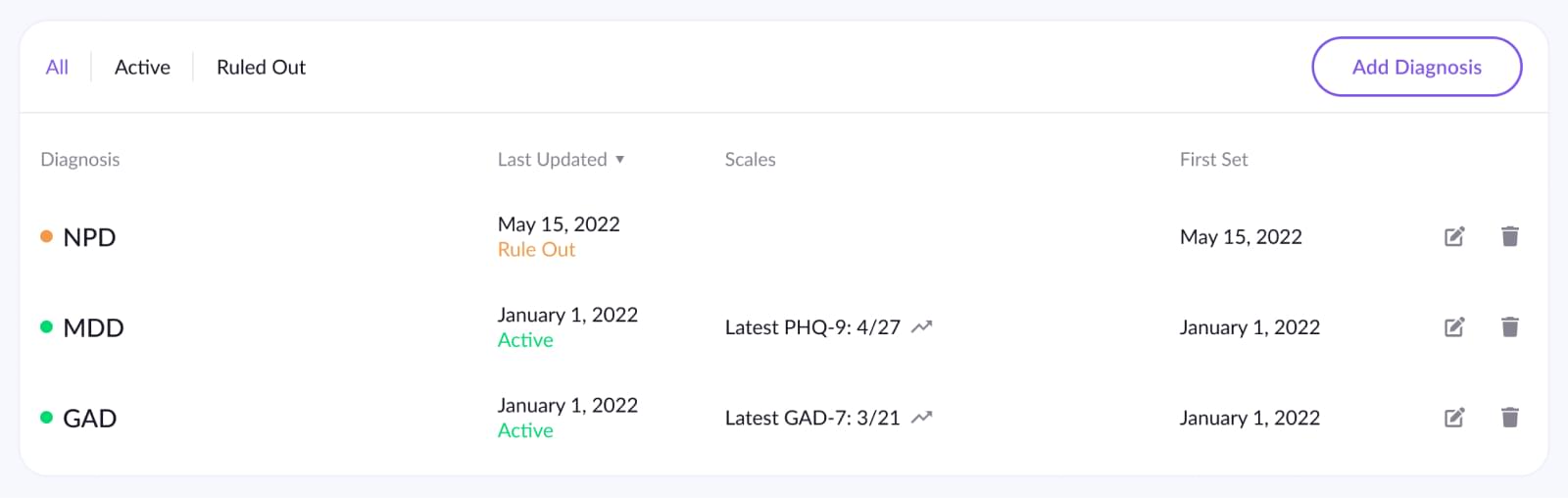This screenshot has width=1568, height=498.
Task: Sort by Last Updated arrow
Action: pyautogui.click(x=619, y=160)
